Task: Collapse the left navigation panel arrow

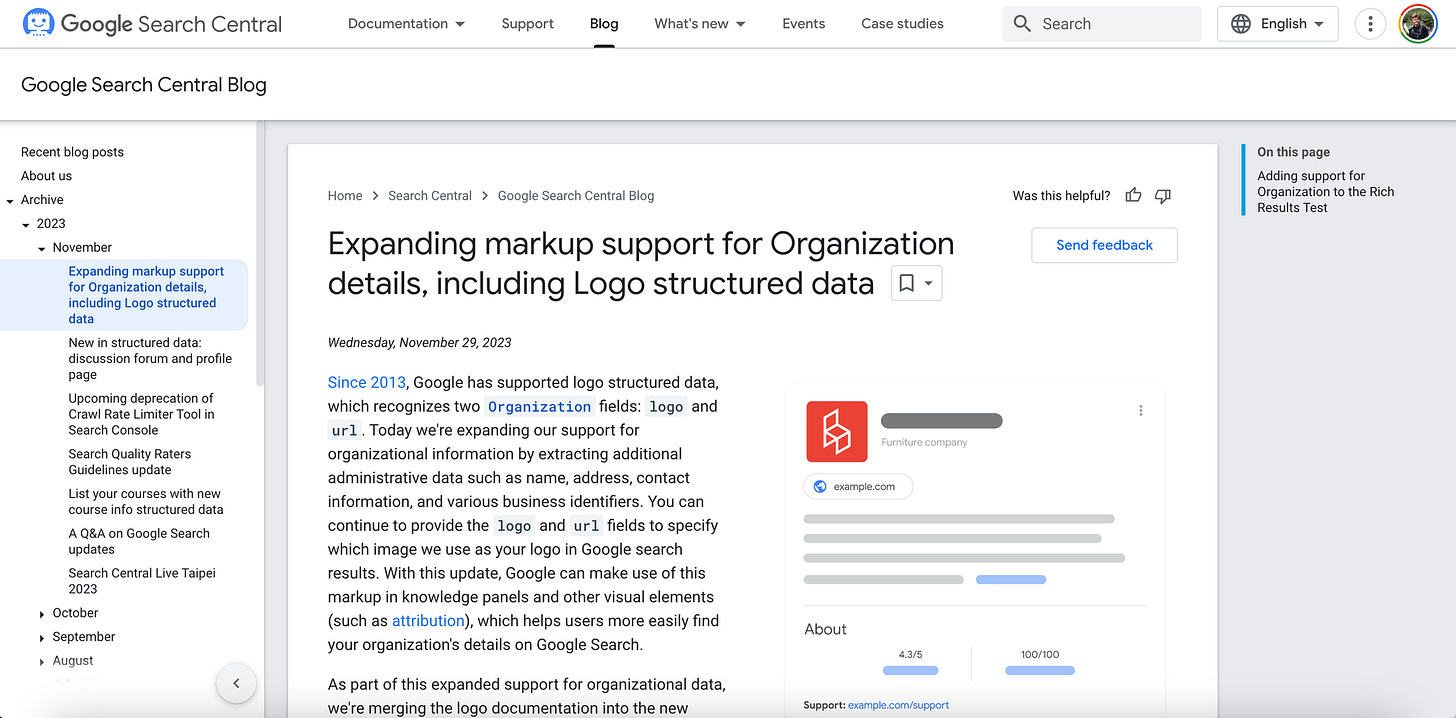Action: tap(236, 684)
